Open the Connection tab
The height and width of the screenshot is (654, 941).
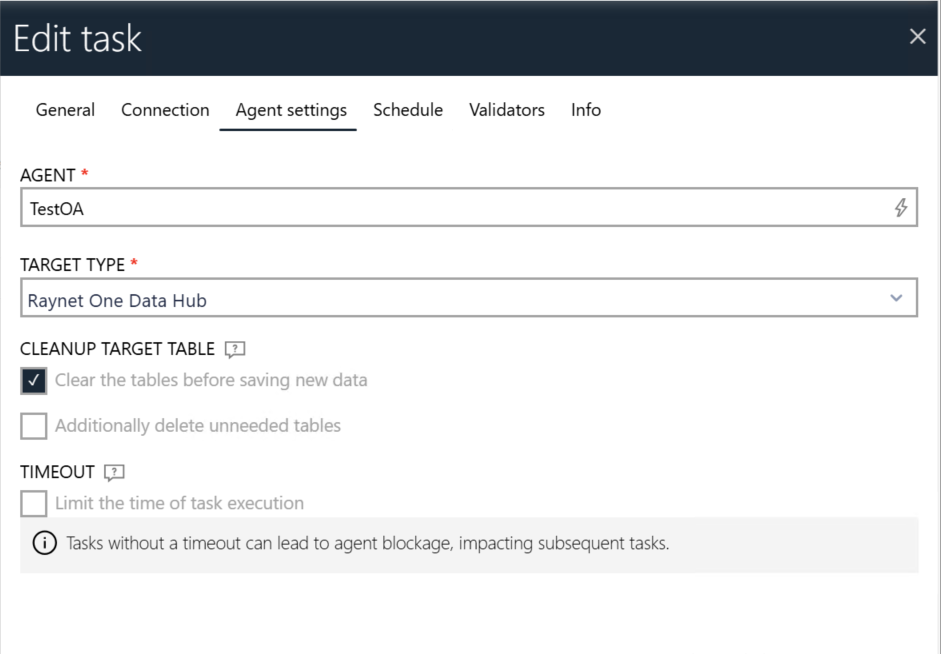tap(165, 110)
